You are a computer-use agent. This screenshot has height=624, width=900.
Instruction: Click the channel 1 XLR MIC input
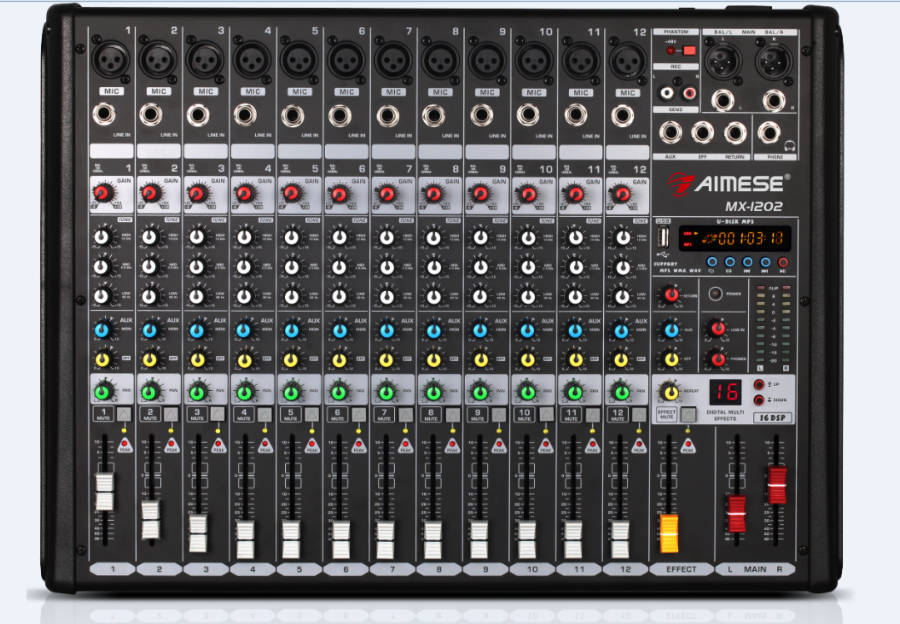click(111, 62)
